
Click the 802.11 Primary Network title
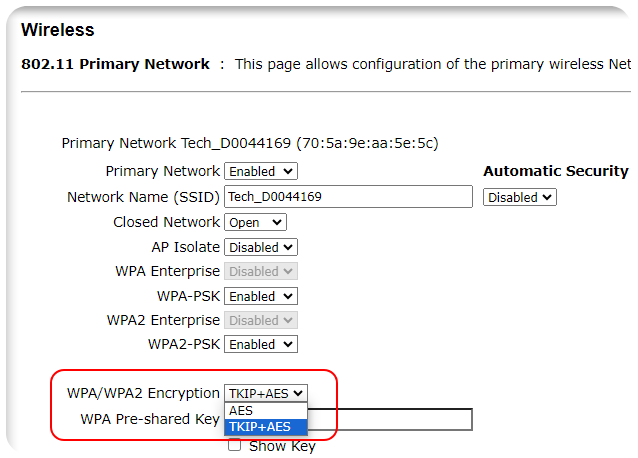point(116,64)
